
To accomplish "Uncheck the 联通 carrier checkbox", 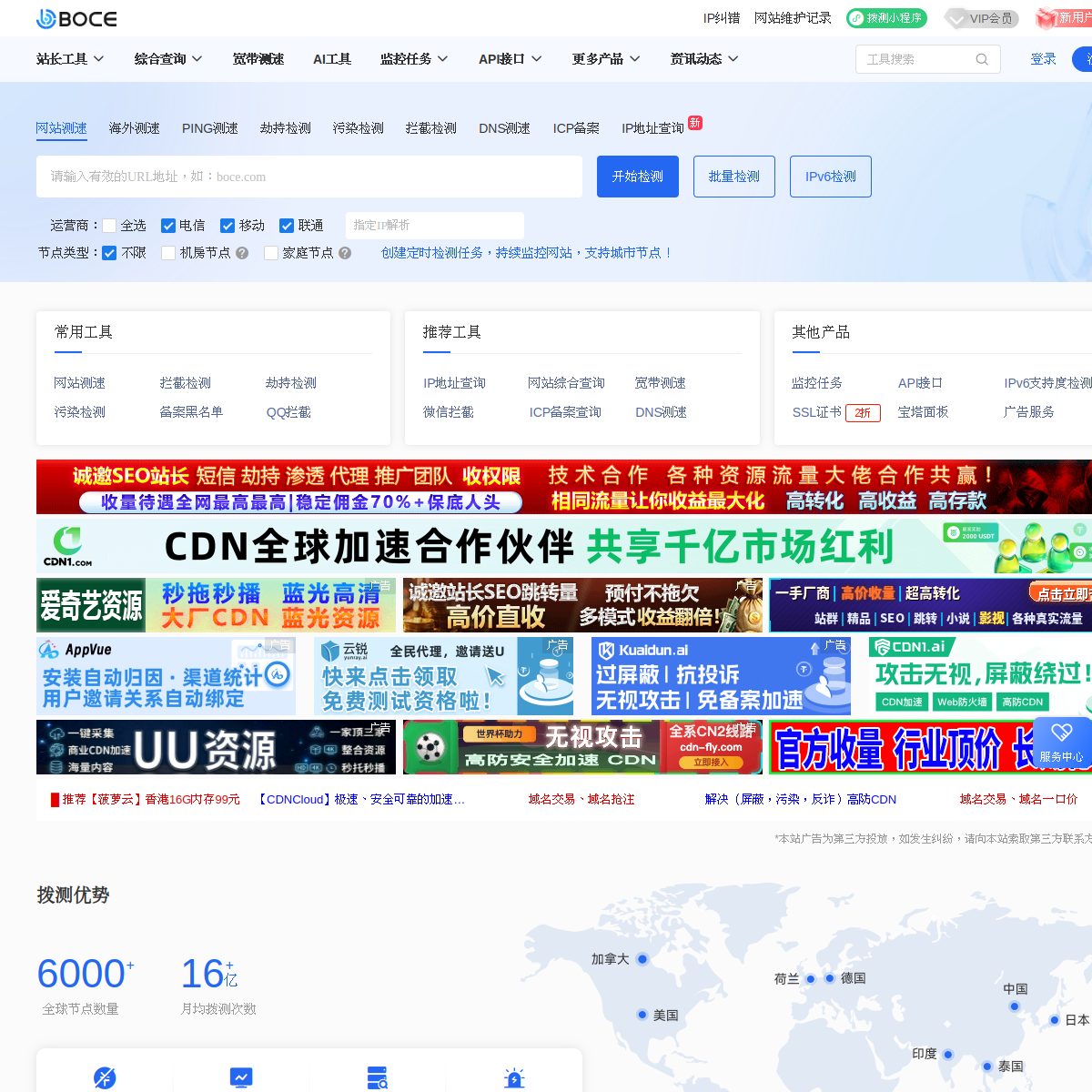I will [287, 226].
